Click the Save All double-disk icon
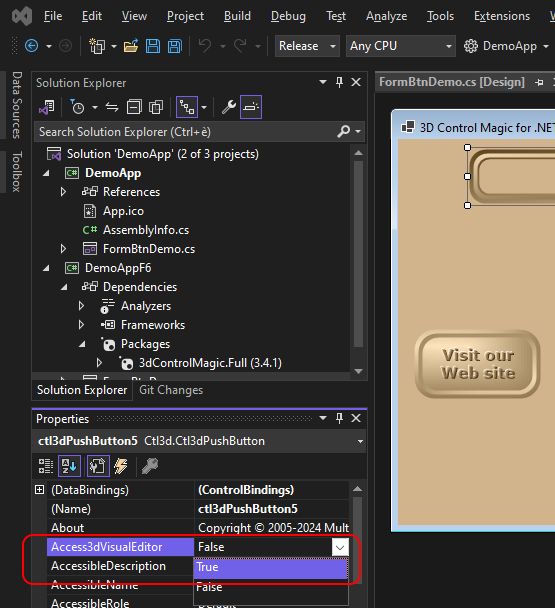This screenshot has width=555, height=608. point(175,46)
